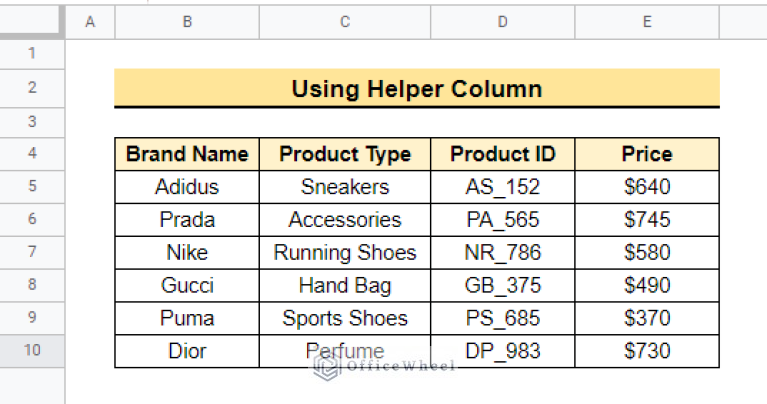Click the Adidus cell
The width and height of the screenshot is (767, 404).
pyautogui.click(x=187, y=187)
